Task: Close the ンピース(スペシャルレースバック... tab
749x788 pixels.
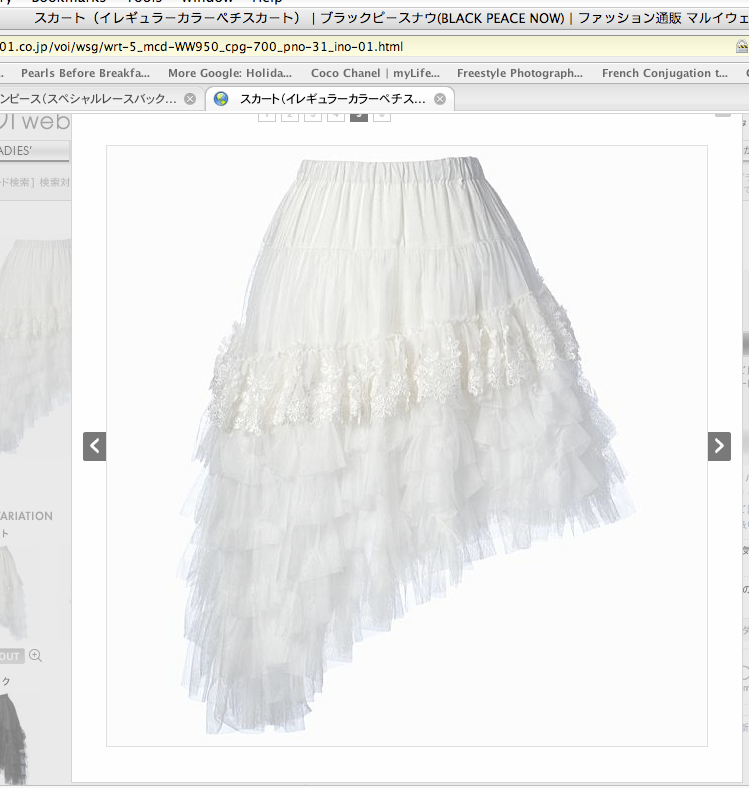Action: point(190,99)
